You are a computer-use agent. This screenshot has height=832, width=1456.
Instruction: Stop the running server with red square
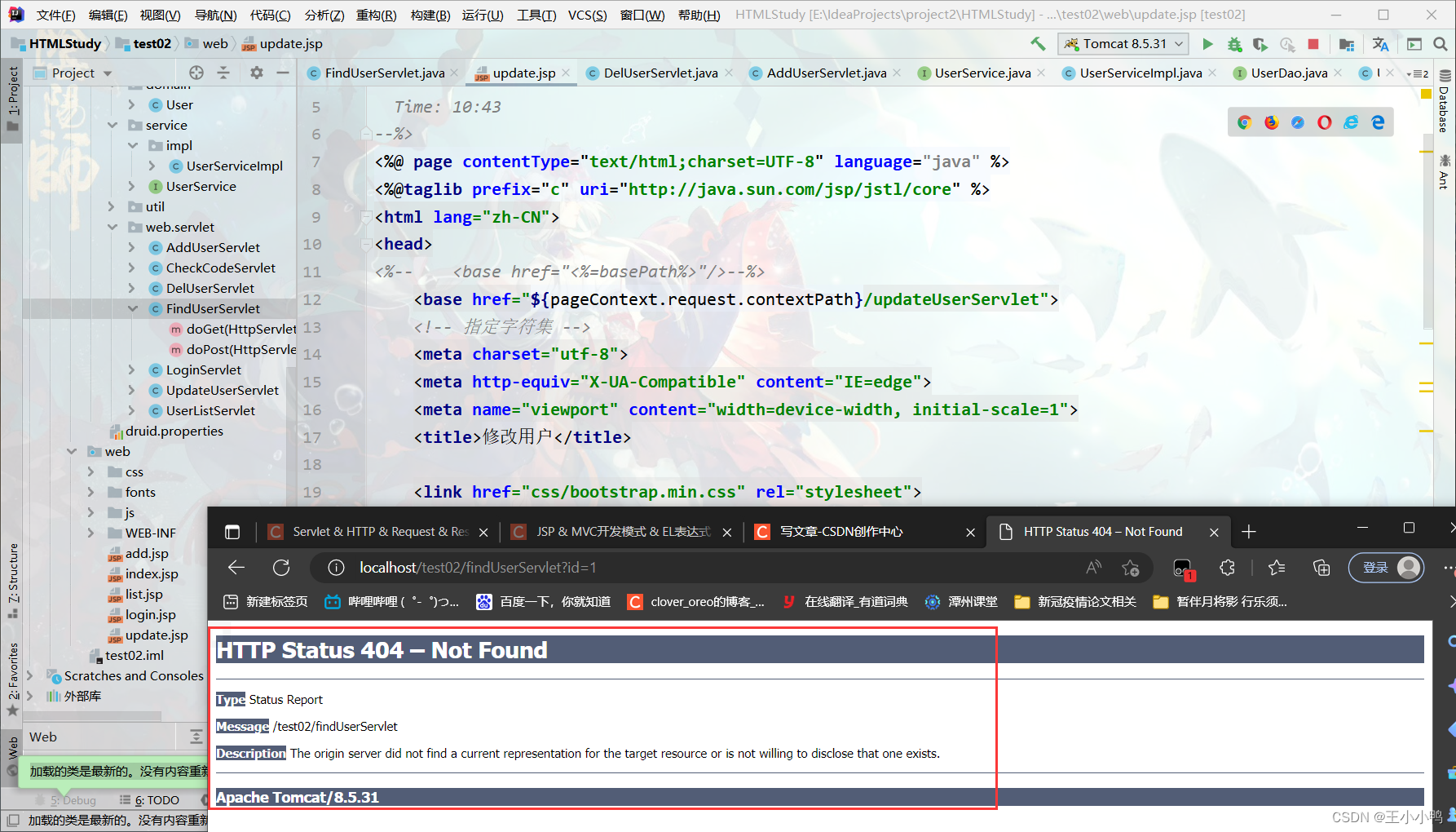[x=1313, y=44]
